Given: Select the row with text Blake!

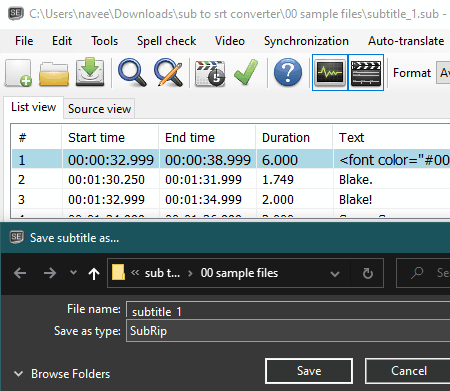Looking at the screenshot, I should click(231, 200).
